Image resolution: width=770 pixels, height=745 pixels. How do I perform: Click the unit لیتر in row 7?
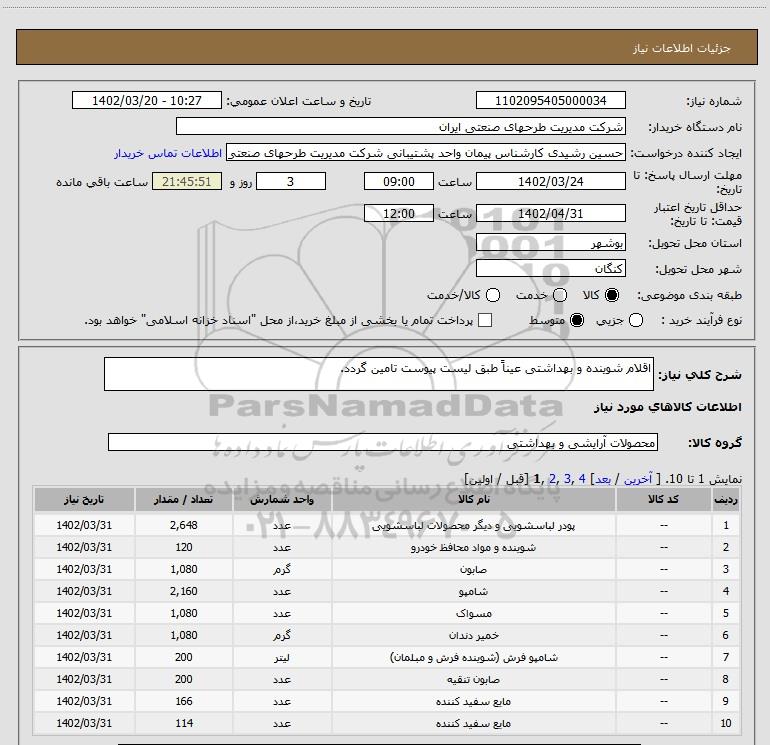point(282,658)
